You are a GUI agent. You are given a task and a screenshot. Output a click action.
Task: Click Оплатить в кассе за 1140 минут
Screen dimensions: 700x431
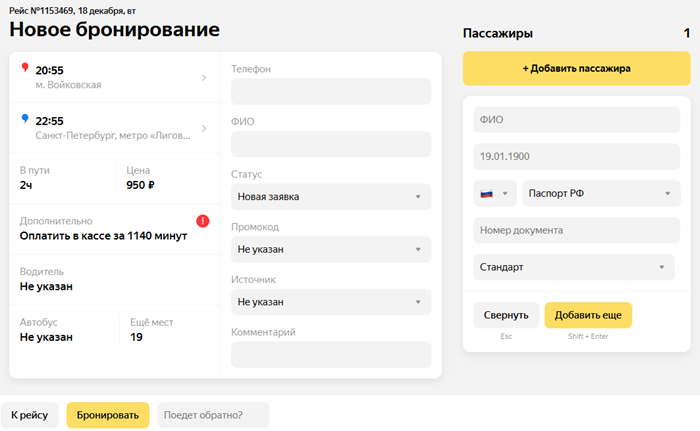click(x=103, y=236)
